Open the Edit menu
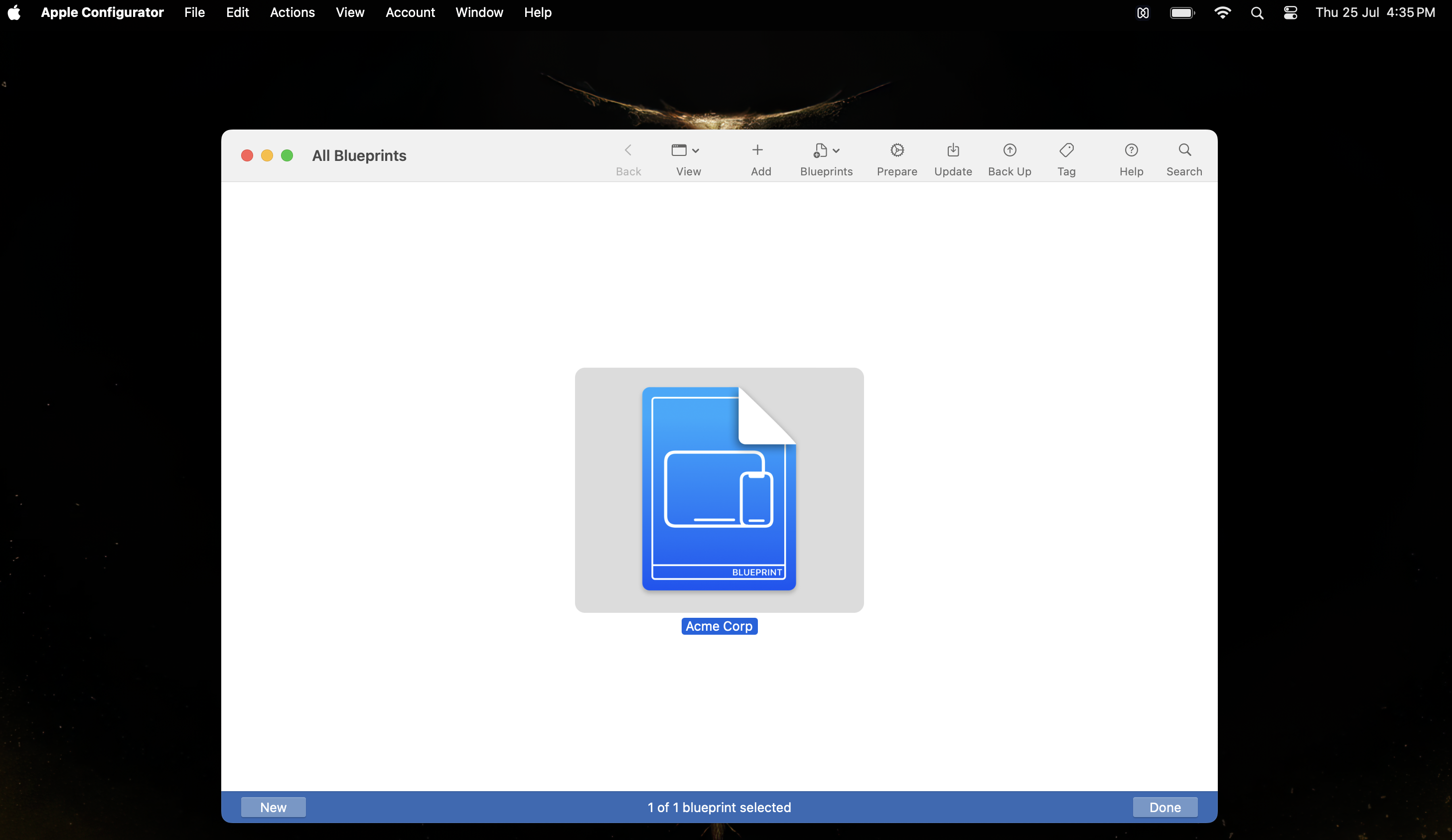Viewport: 1452px width, 840px height. 237,12
